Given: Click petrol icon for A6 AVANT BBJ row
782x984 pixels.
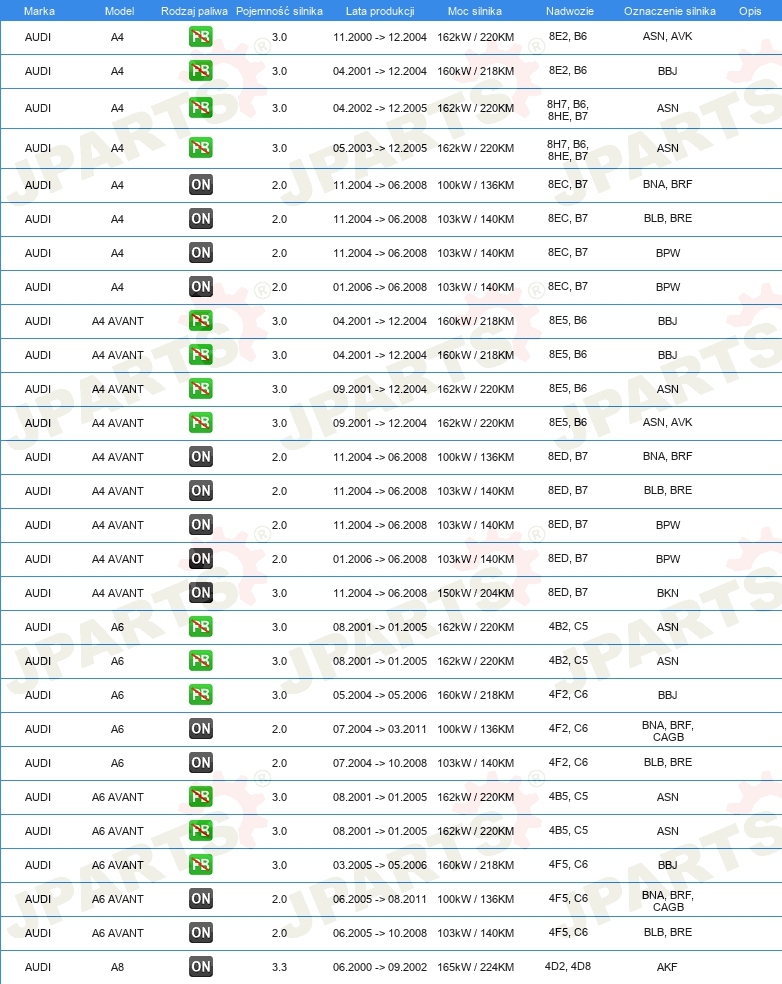Looking at the screenshot, I should [201, 865].
